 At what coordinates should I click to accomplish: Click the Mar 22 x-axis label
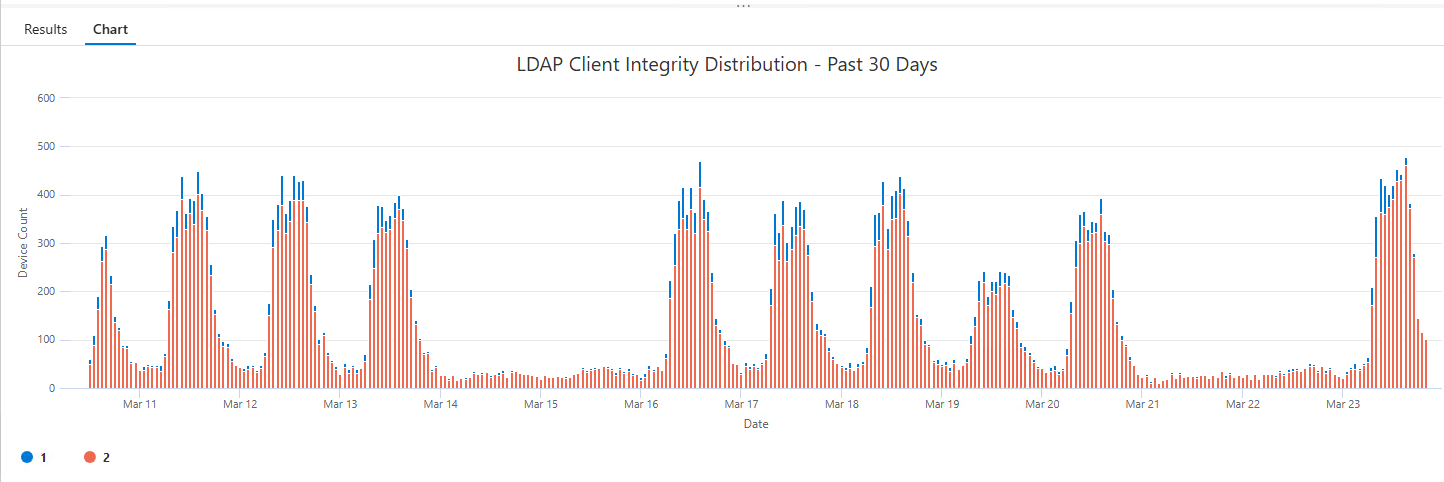pyautogui.click(x=1242, y=405)
